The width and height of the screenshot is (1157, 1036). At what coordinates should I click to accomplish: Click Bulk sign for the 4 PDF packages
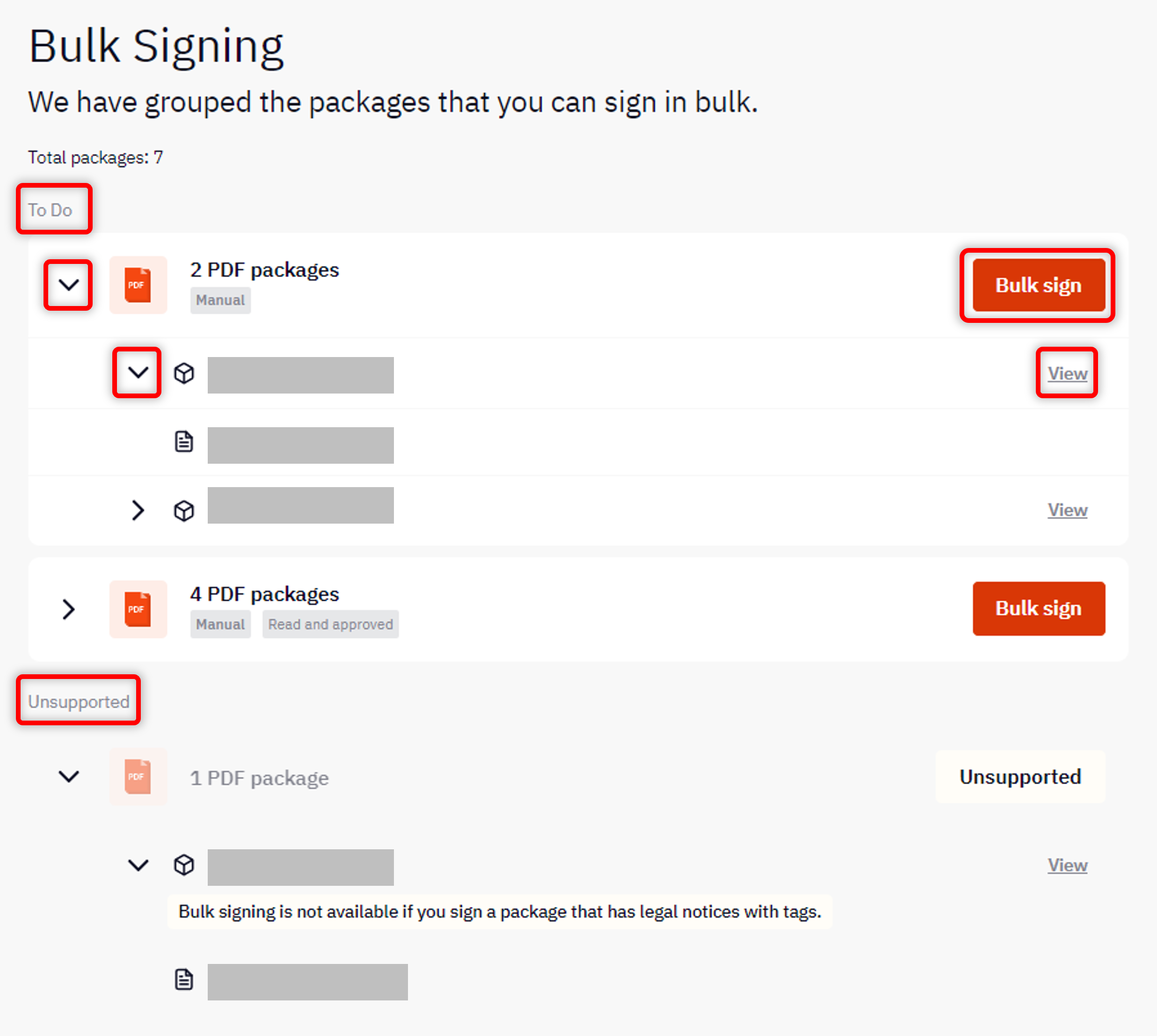1038,608
